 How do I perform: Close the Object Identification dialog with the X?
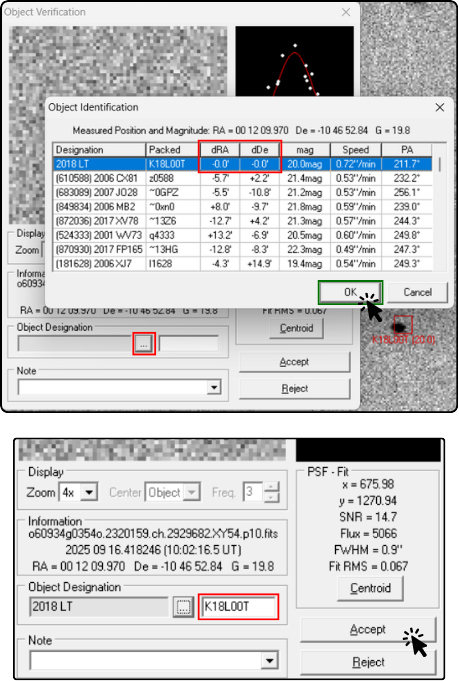point(439,107)
